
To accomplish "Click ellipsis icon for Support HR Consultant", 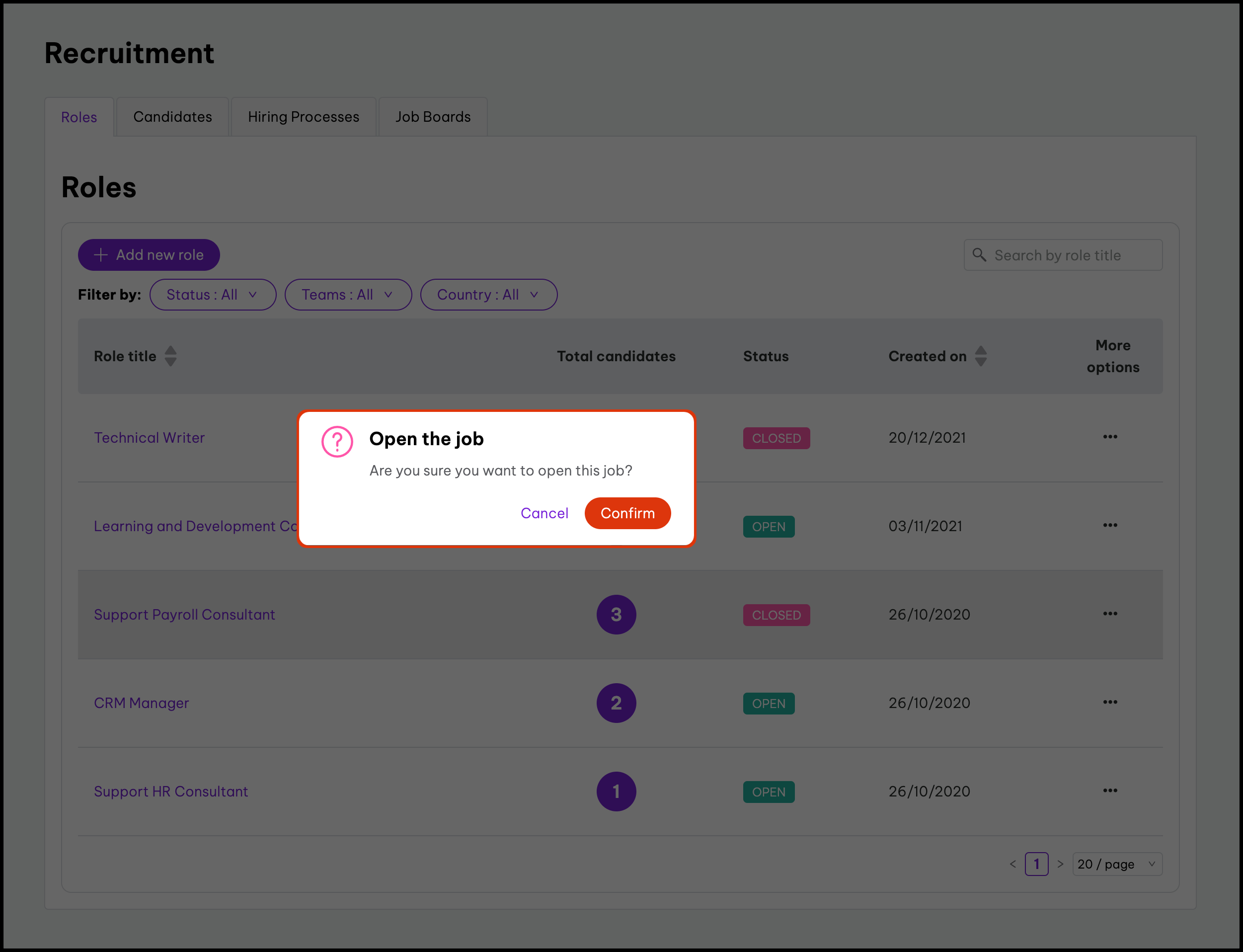I will coord(1109,791).
